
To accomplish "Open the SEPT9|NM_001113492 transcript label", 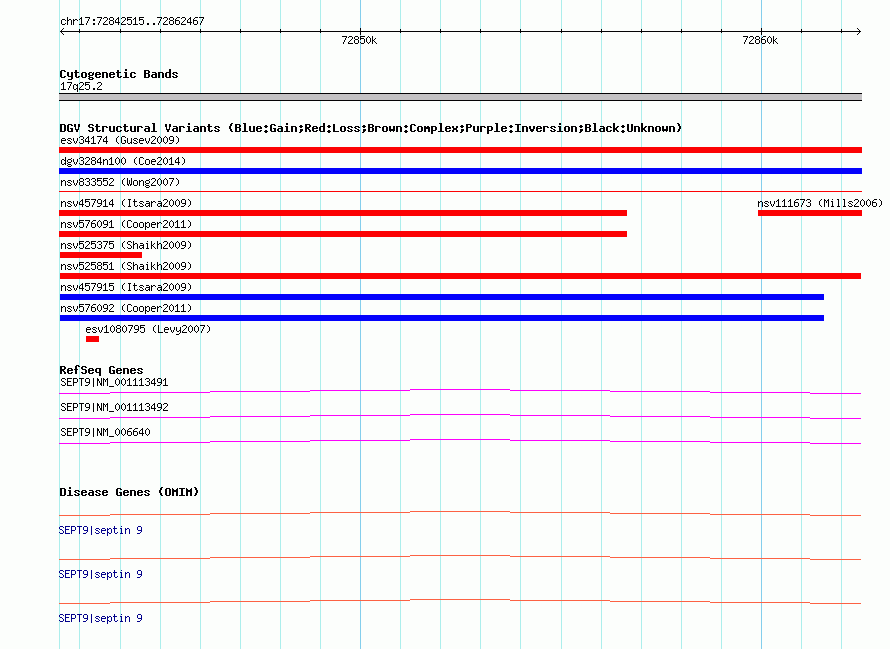I will pyautogui.click(x=114, y=407).
